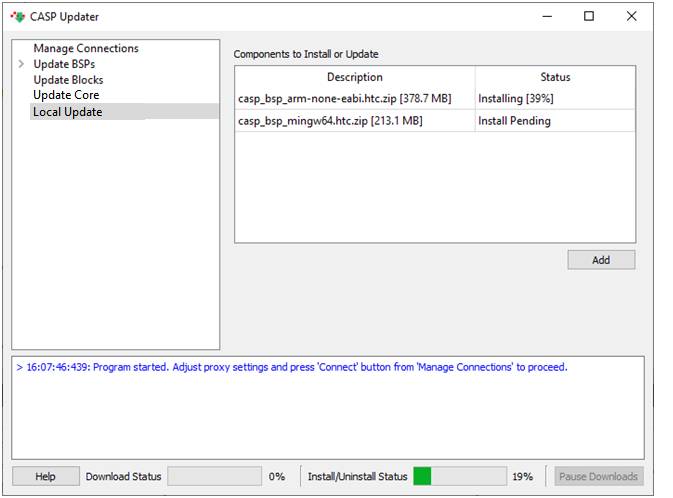
Task: Click the Description column header
Action: tap(354, 77)
